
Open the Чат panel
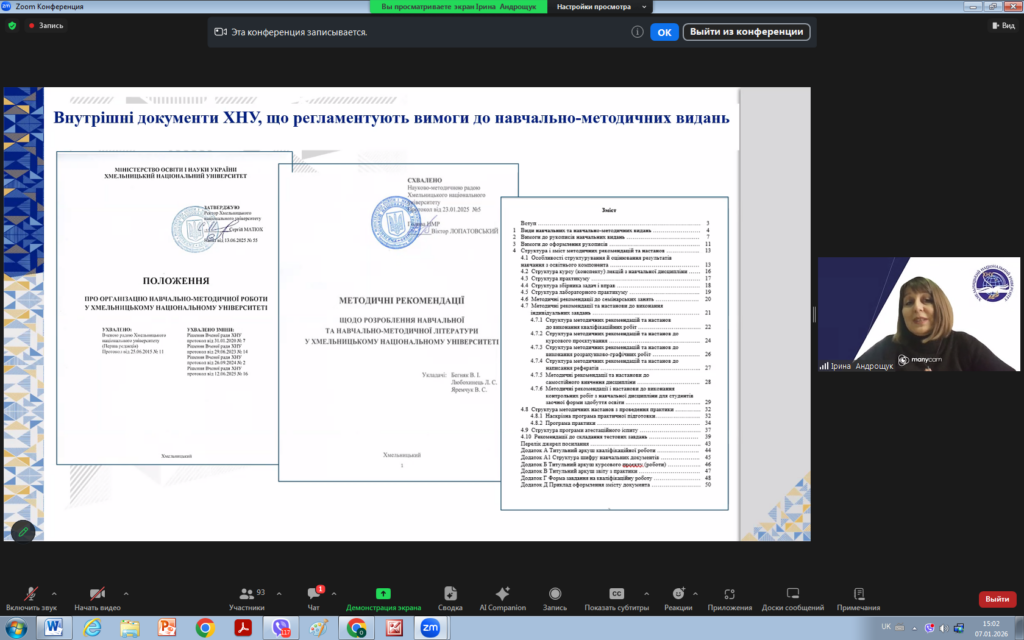pyautogui.click(x=314, y=598)
